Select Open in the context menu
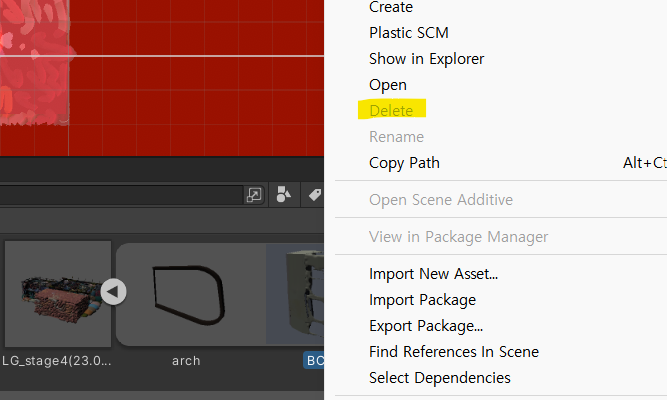This screenshot has width=667, height=400. [x=388, y=85]
